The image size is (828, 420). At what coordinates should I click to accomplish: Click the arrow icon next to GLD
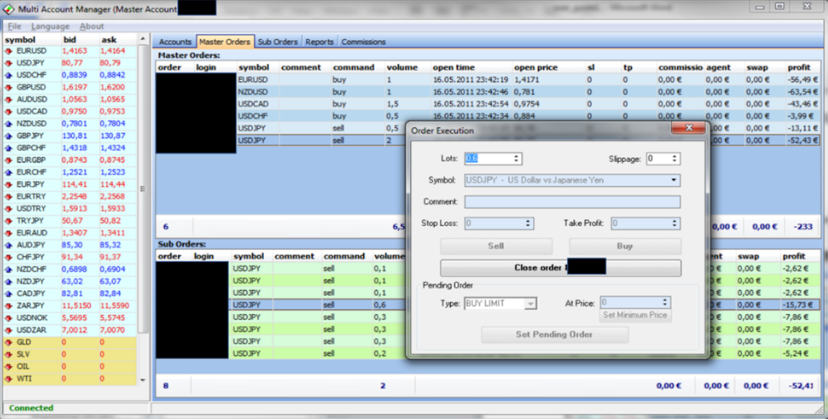click(x=10, y=342)
